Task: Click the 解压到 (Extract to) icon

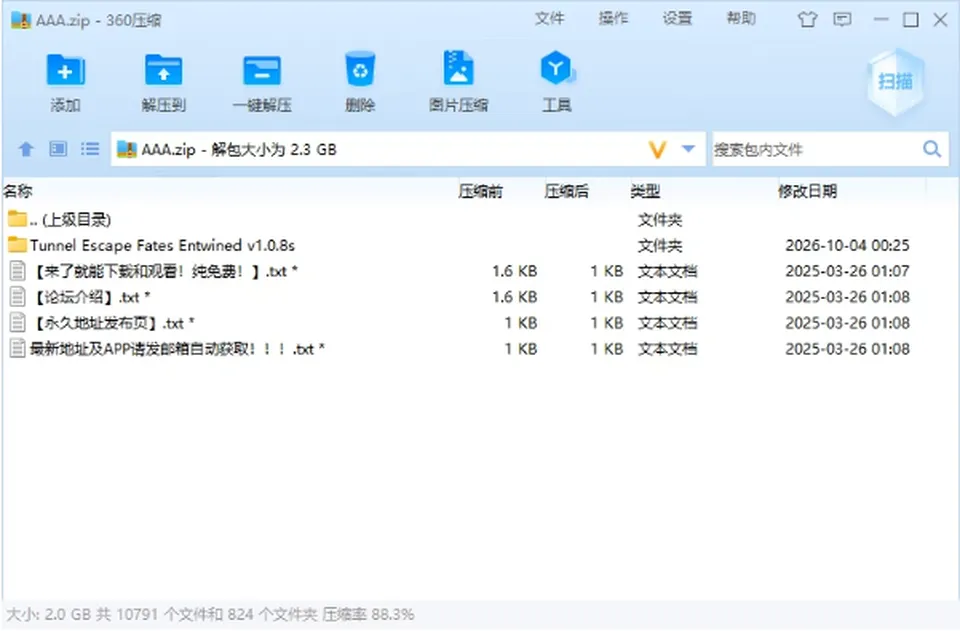Action: coord(163,70)
